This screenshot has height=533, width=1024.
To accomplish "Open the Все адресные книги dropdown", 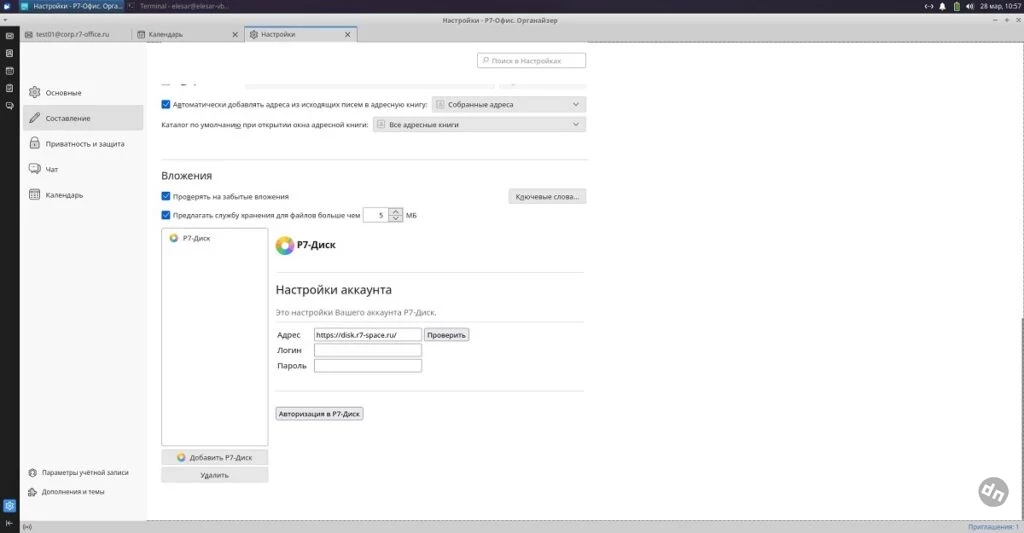I will point(479,124).
